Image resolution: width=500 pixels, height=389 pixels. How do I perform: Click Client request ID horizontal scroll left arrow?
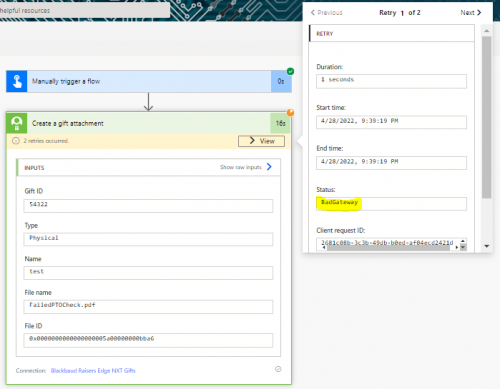[x=324, y=247]
